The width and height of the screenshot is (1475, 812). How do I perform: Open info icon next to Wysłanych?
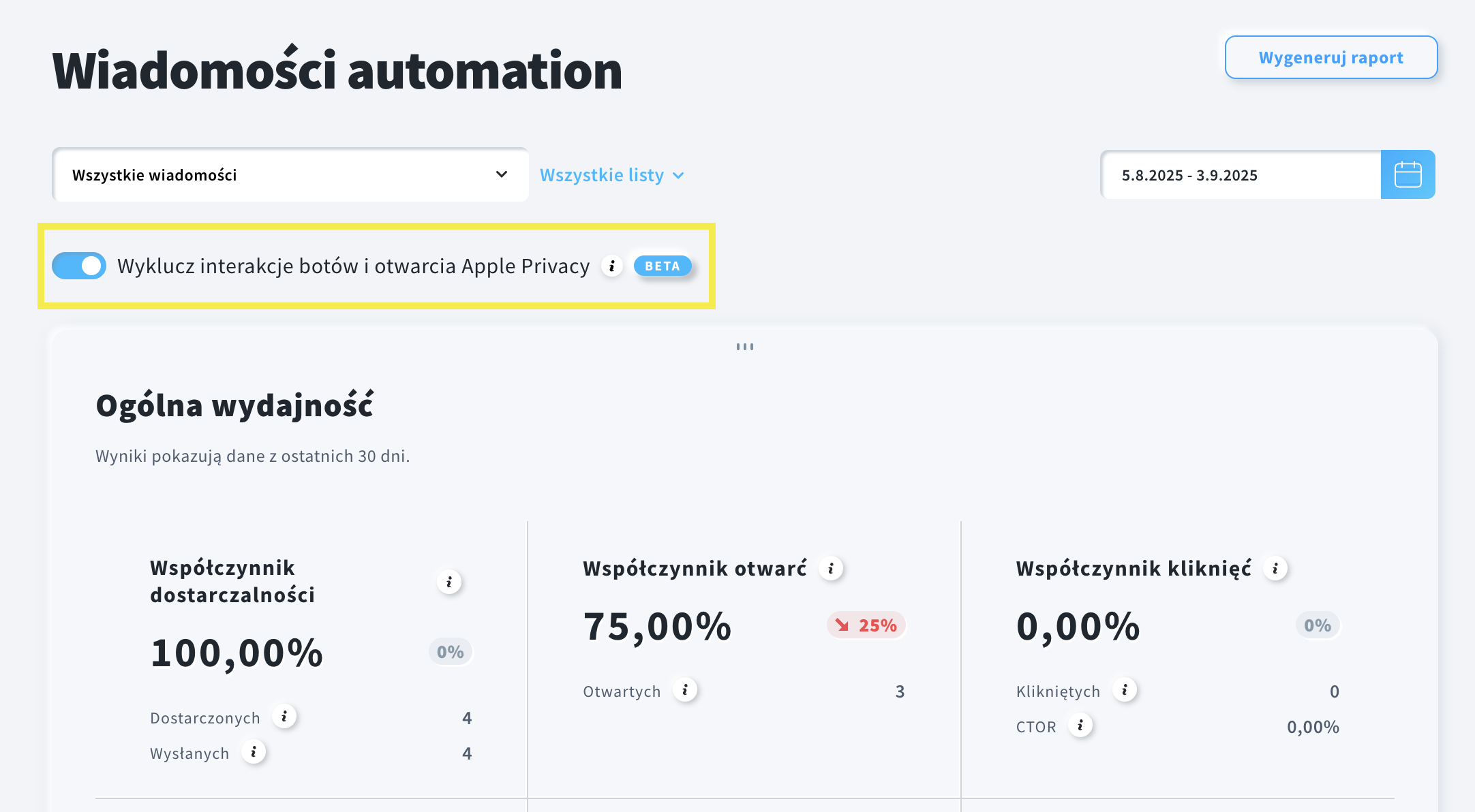(254, 752)
